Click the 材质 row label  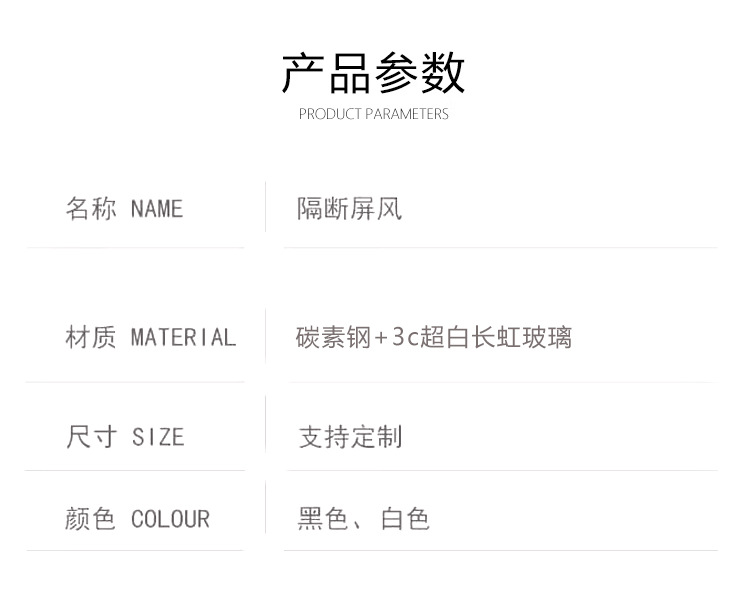[91, 338]
